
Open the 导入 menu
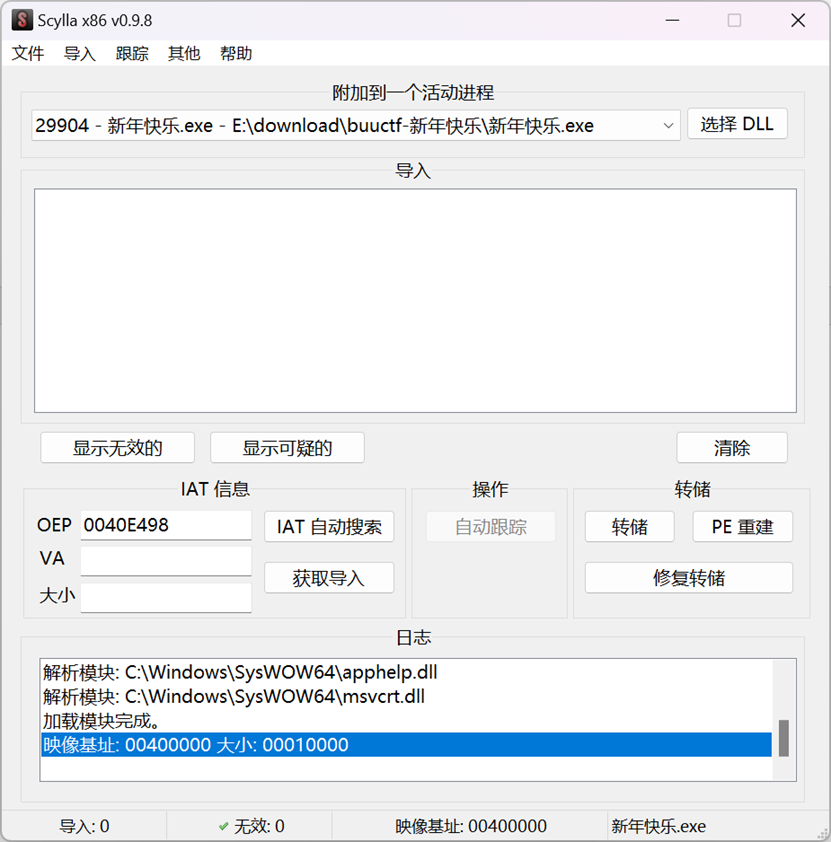(x=80, y=54)
